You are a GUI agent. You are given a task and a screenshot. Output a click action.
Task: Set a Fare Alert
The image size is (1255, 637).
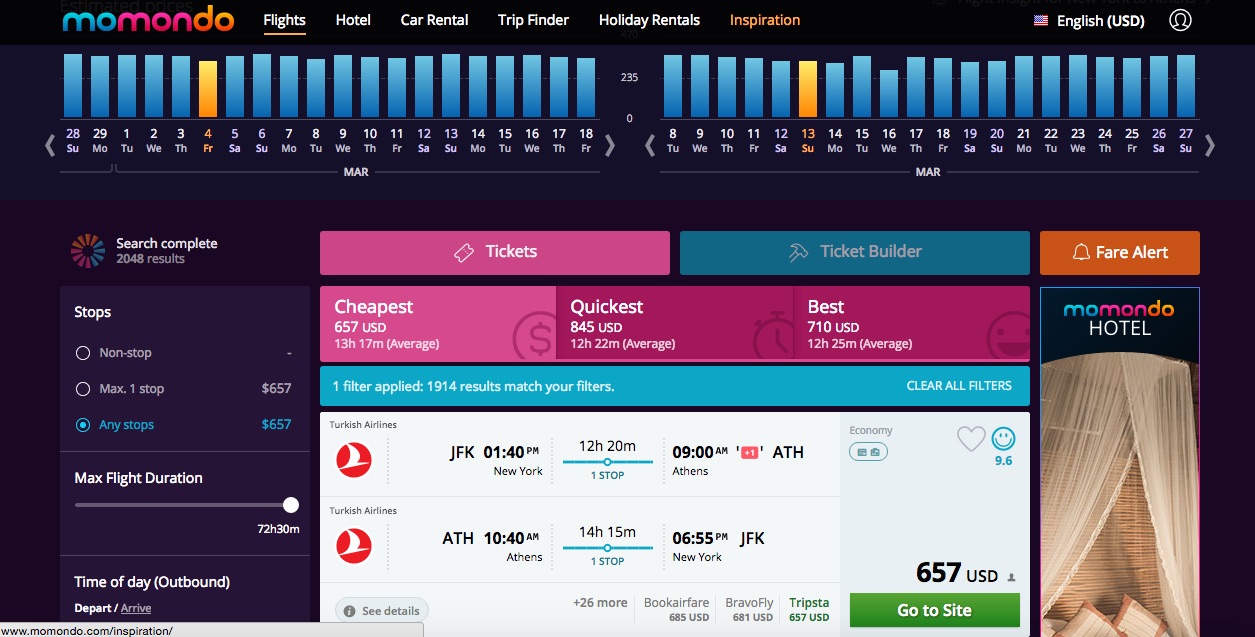coord(1120,252)
